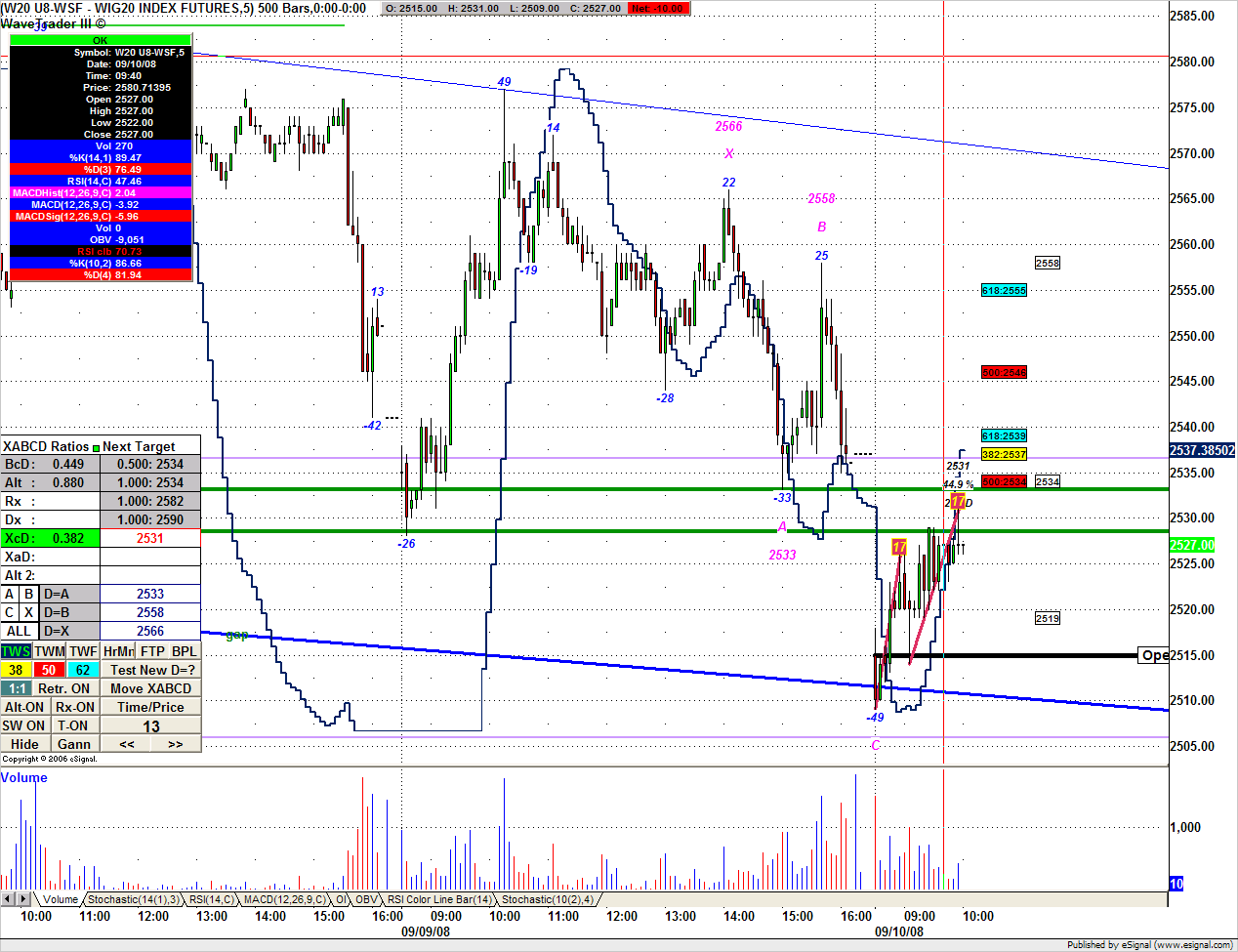Toggle T-ON setting
The width and height of the screenshot is (1238, 952).
tap(75, 725)
